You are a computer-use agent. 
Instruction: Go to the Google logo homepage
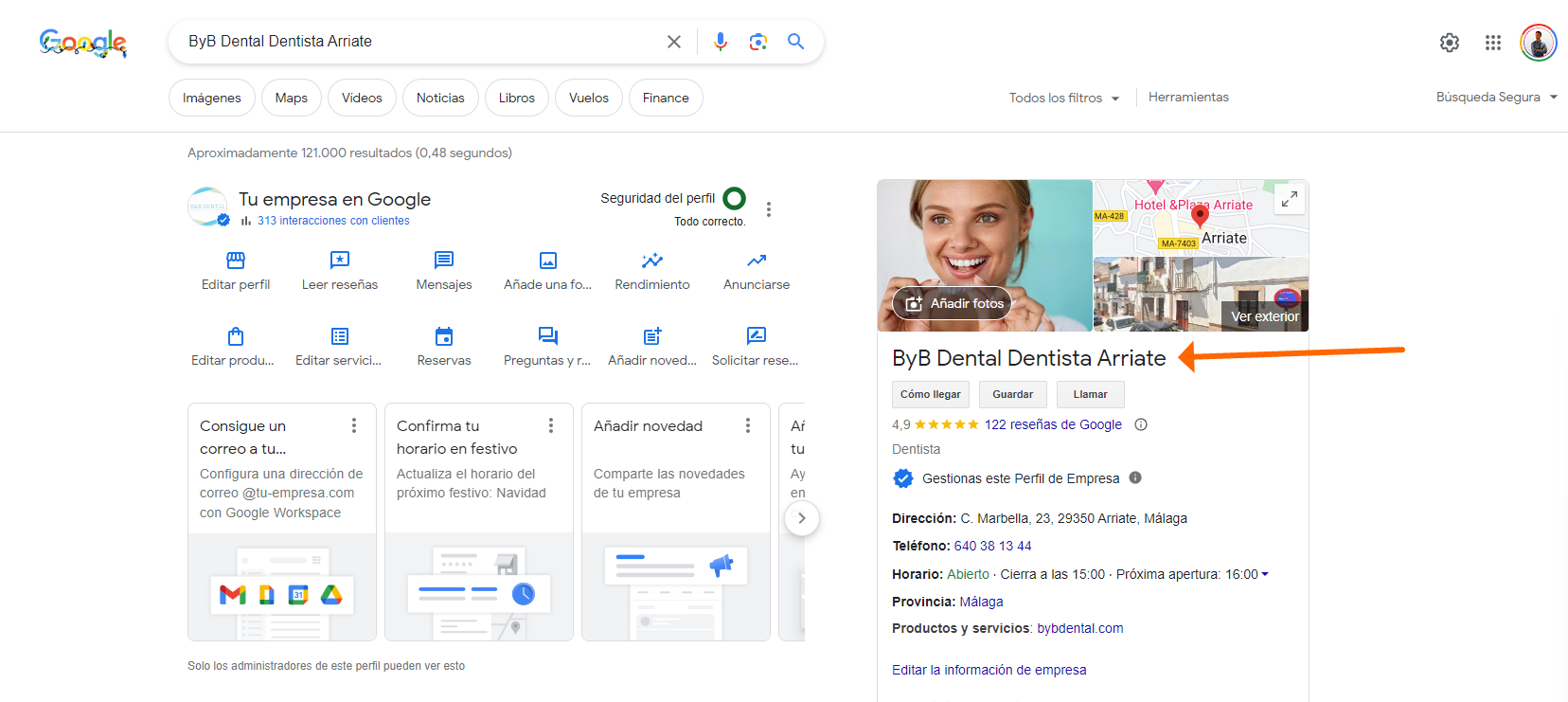83,43
